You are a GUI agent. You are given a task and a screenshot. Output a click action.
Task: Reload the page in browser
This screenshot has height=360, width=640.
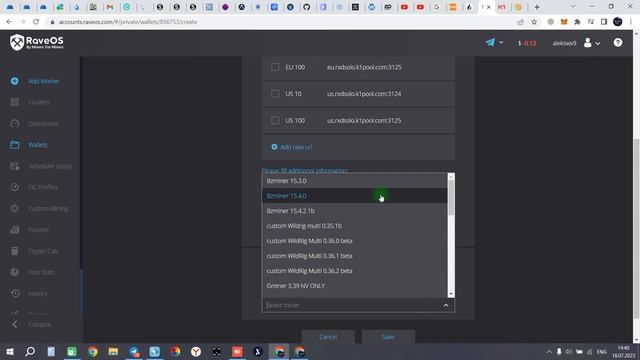pos(36,22)
